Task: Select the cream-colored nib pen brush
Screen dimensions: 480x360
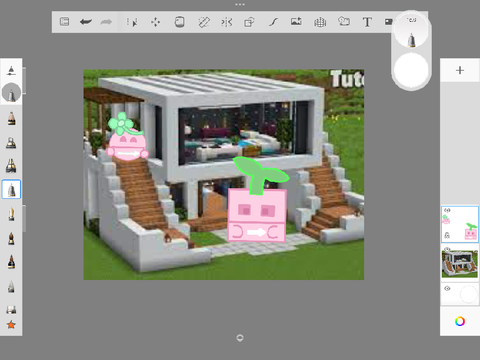Action: click(x=11, y=214)
